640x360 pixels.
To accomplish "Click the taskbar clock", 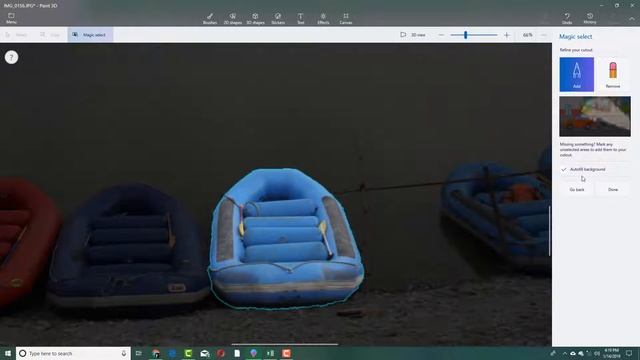I will pyautogui.click(x=611, y=353).
